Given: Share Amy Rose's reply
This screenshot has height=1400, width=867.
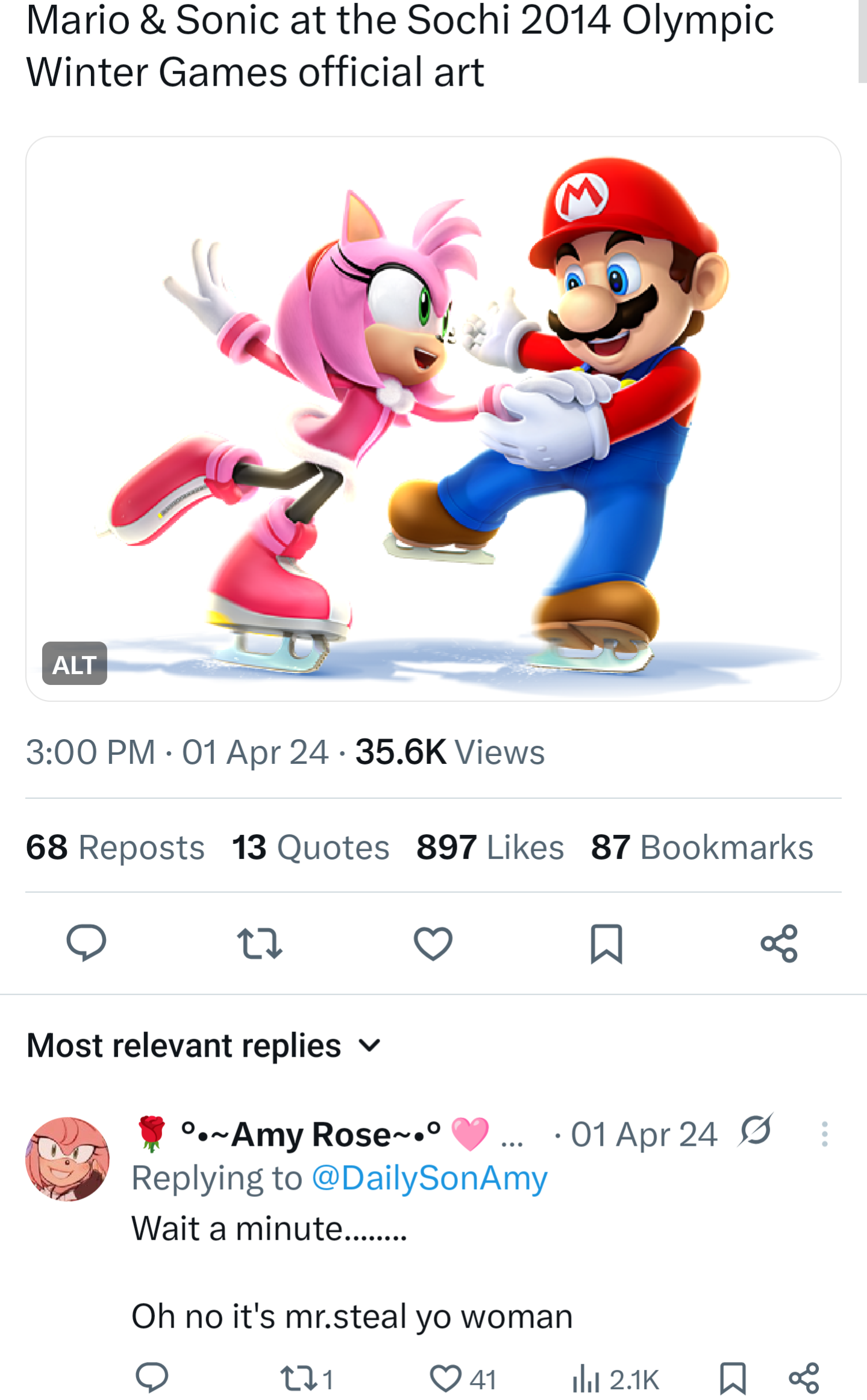Looking at the screenshot, I should [x=804, y=1378].
